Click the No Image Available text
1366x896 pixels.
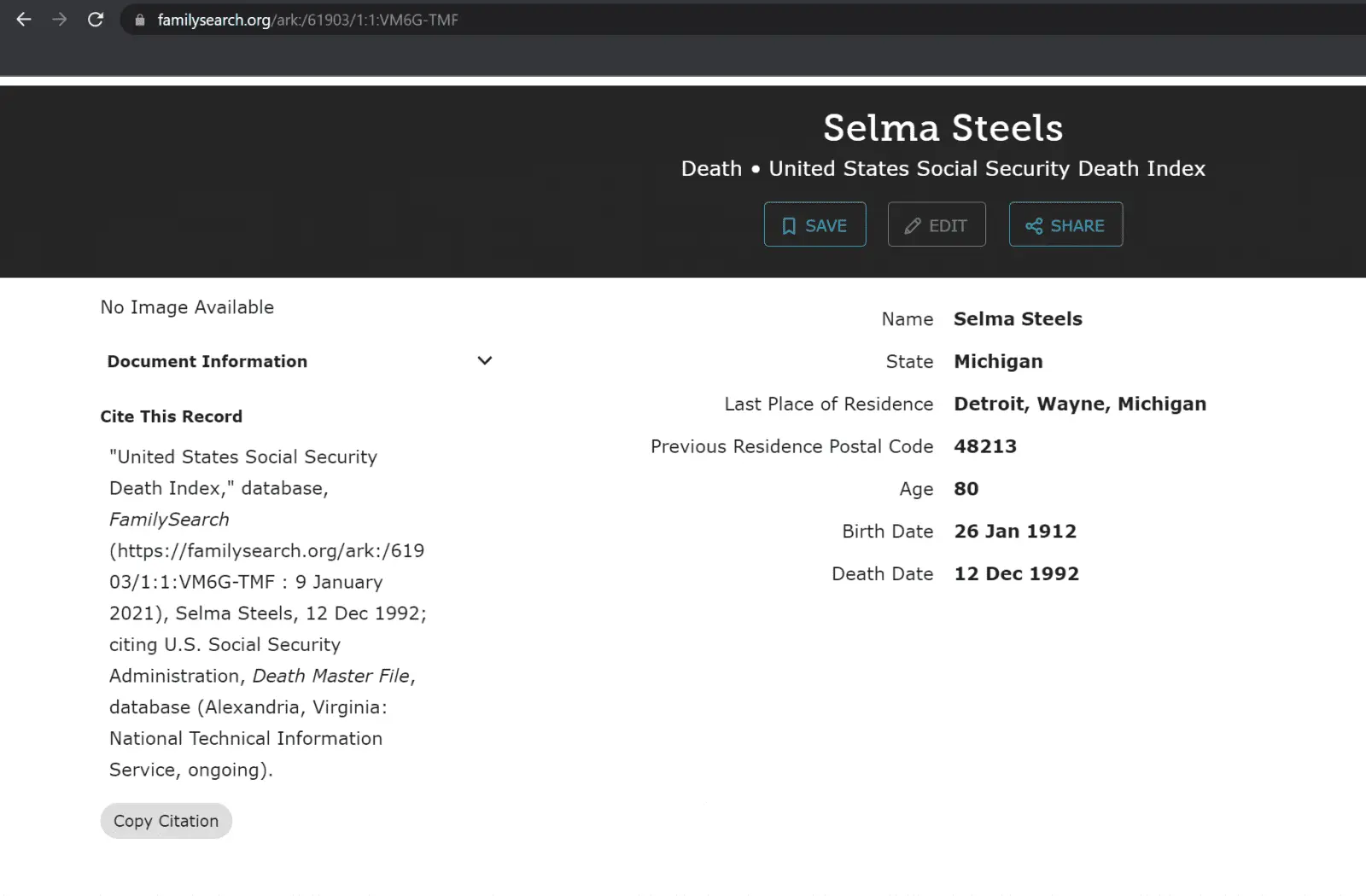tap(187, 307)
